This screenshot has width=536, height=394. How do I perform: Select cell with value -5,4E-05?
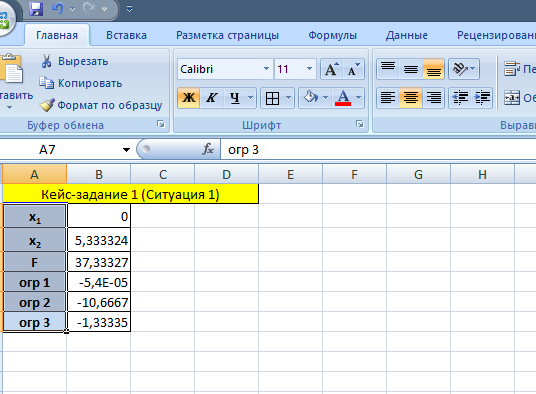[x=99, y=282]
